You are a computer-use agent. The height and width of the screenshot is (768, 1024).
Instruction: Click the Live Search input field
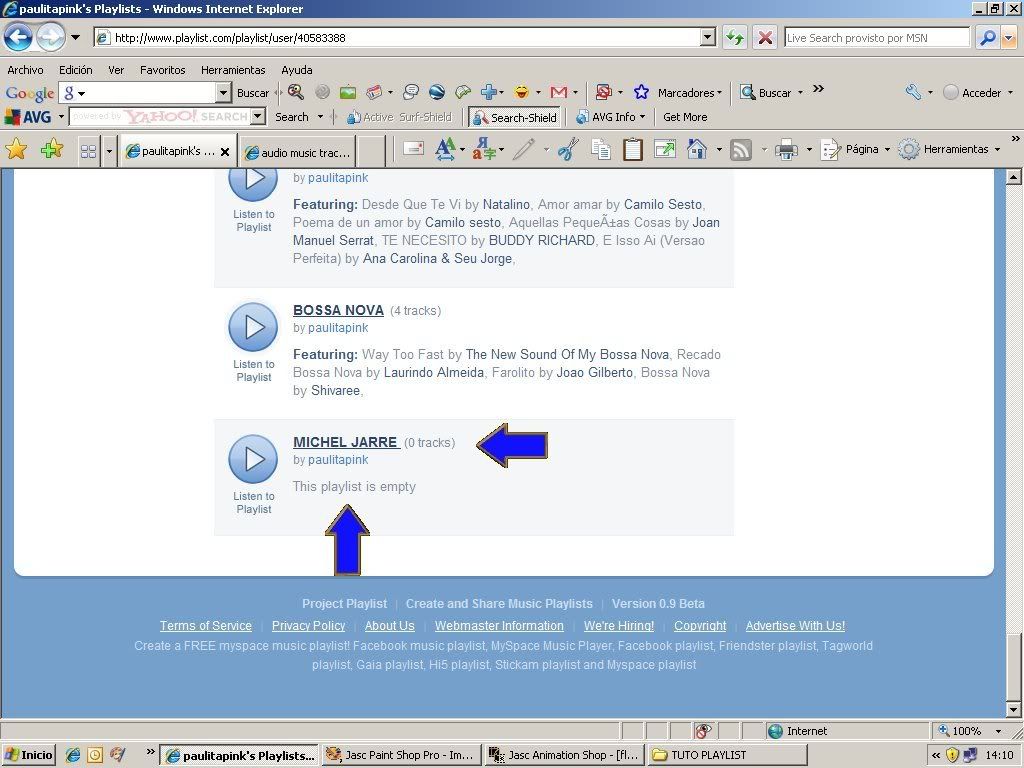(x=876, y=38)
